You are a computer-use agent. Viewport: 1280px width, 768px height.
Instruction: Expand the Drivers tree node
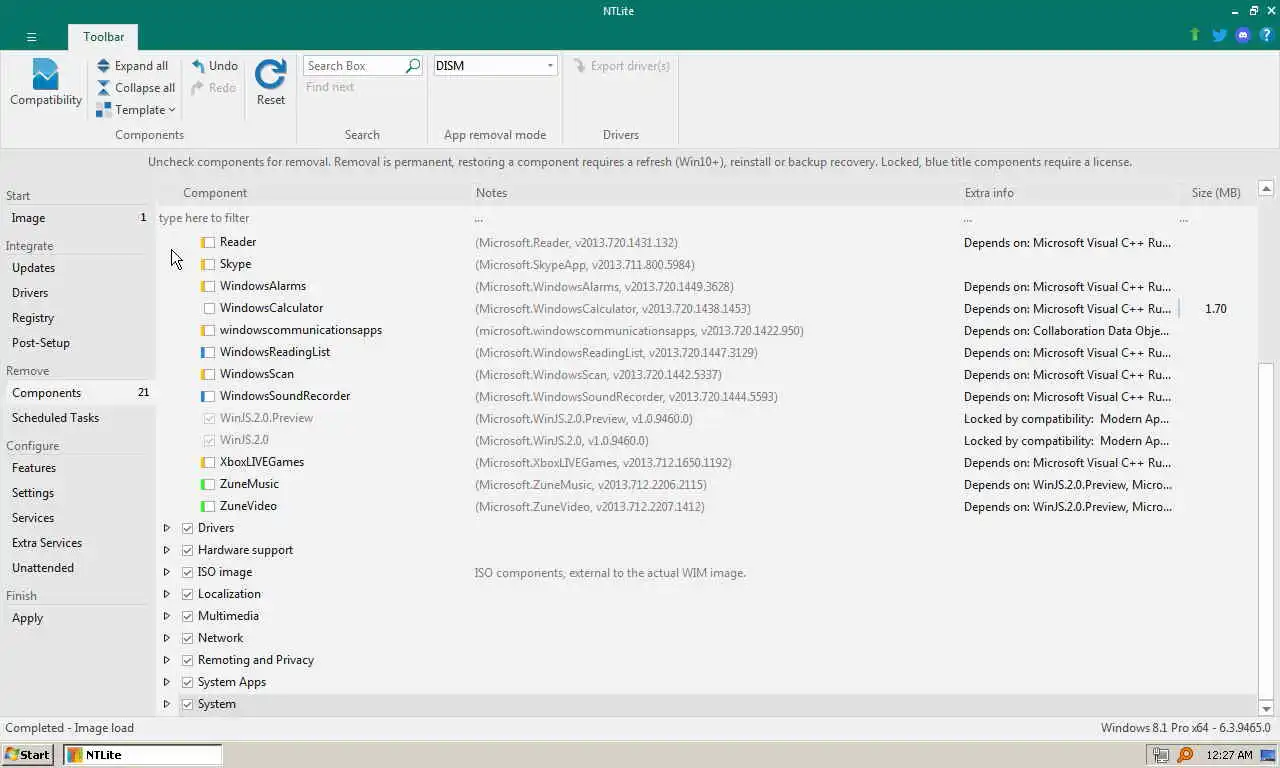coord(167,528)
